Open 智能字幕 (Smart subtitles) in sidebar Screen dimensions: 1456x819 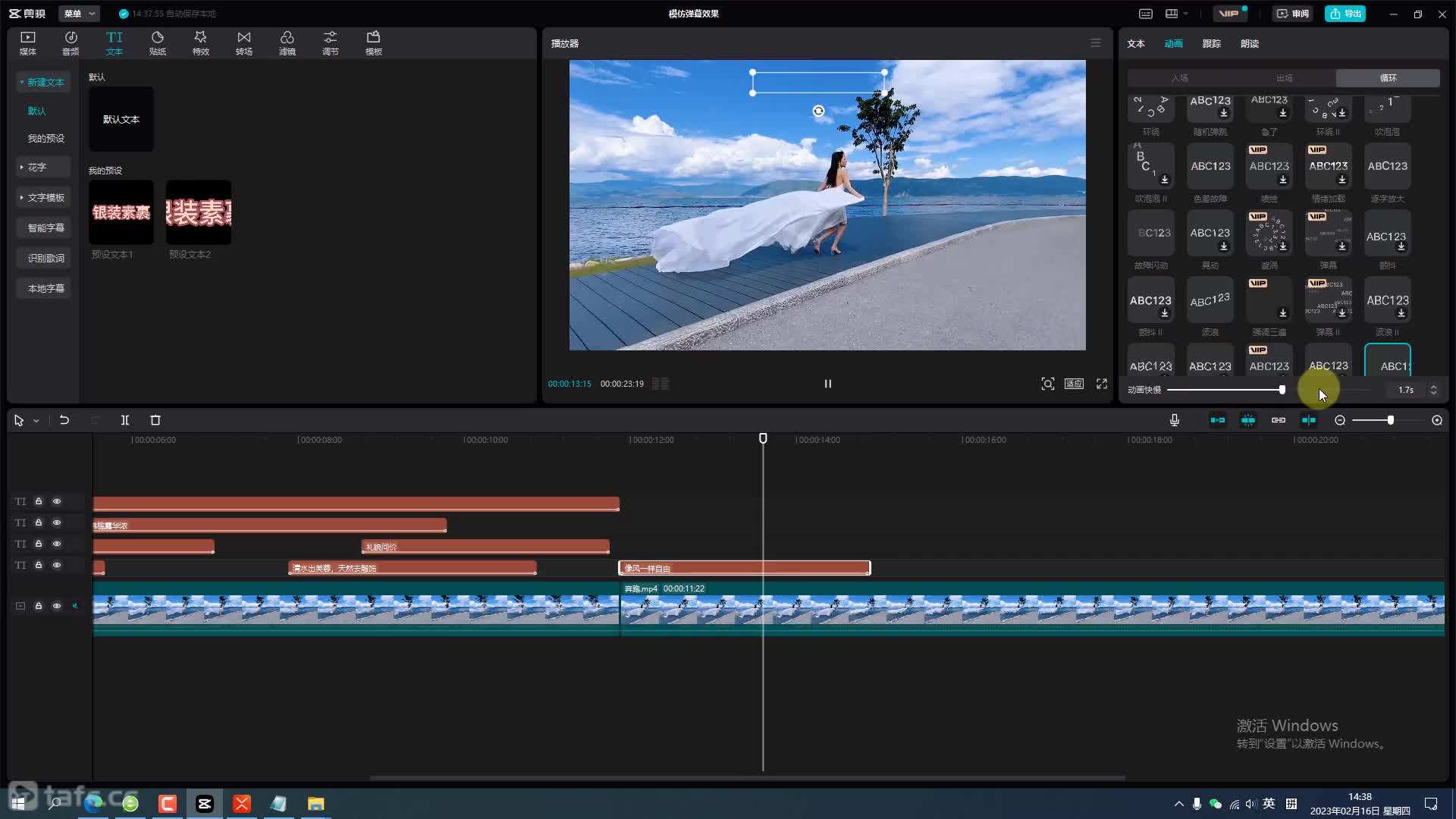(43, 227)
